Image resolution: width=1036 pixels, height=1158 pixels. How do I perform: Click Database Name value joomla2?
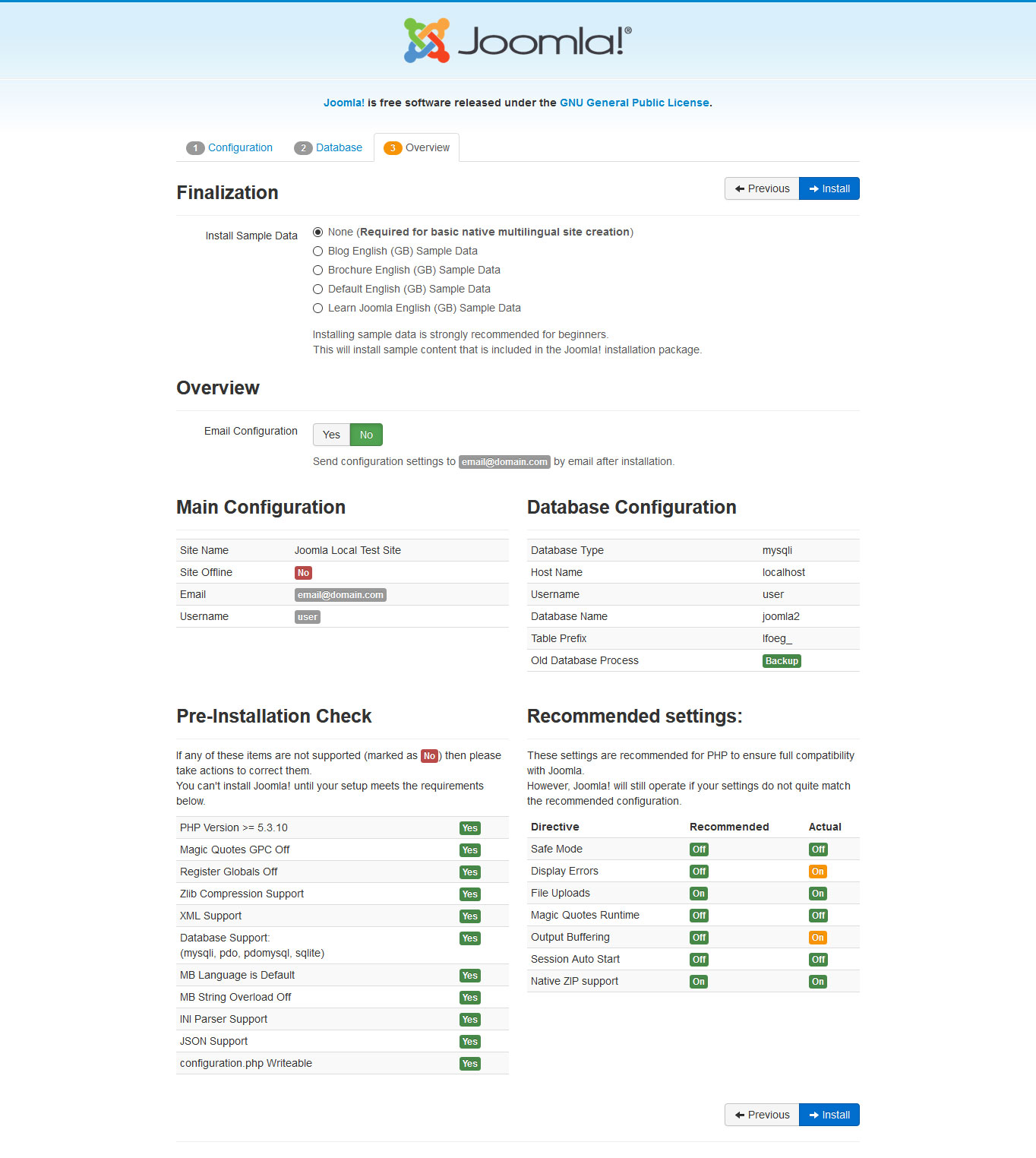(781, 616)
